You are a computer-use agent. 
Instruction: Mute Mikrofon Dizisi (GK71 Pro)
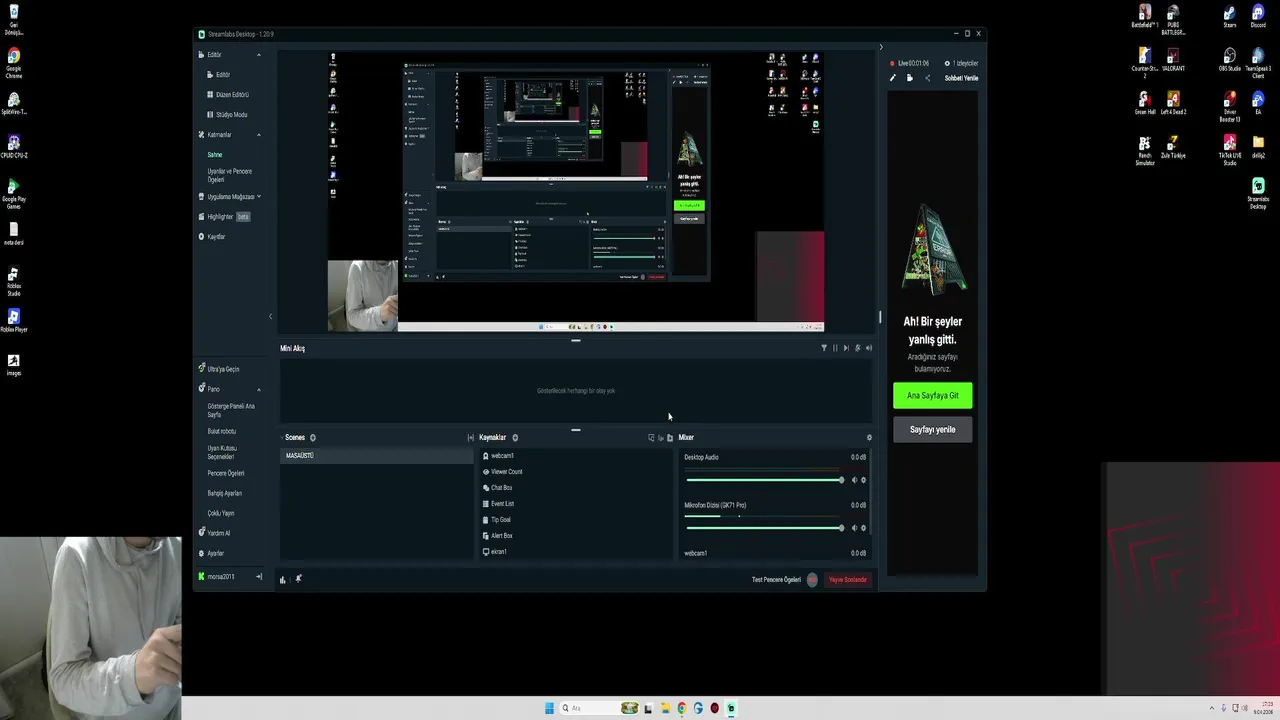[854, 528]
